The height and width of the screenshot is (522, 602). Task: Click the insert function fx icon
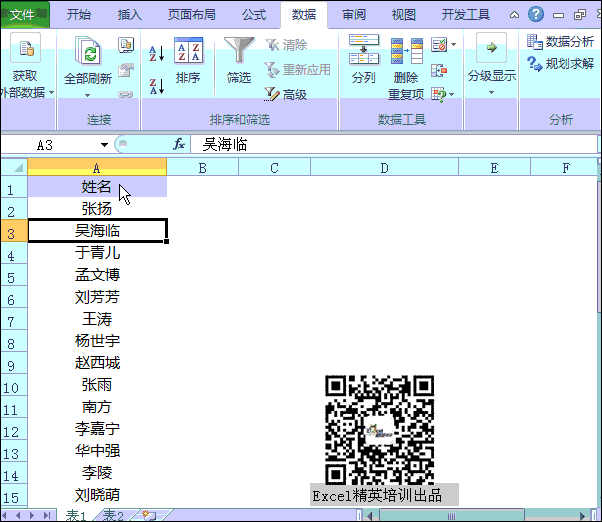click(x=179, y=145)
